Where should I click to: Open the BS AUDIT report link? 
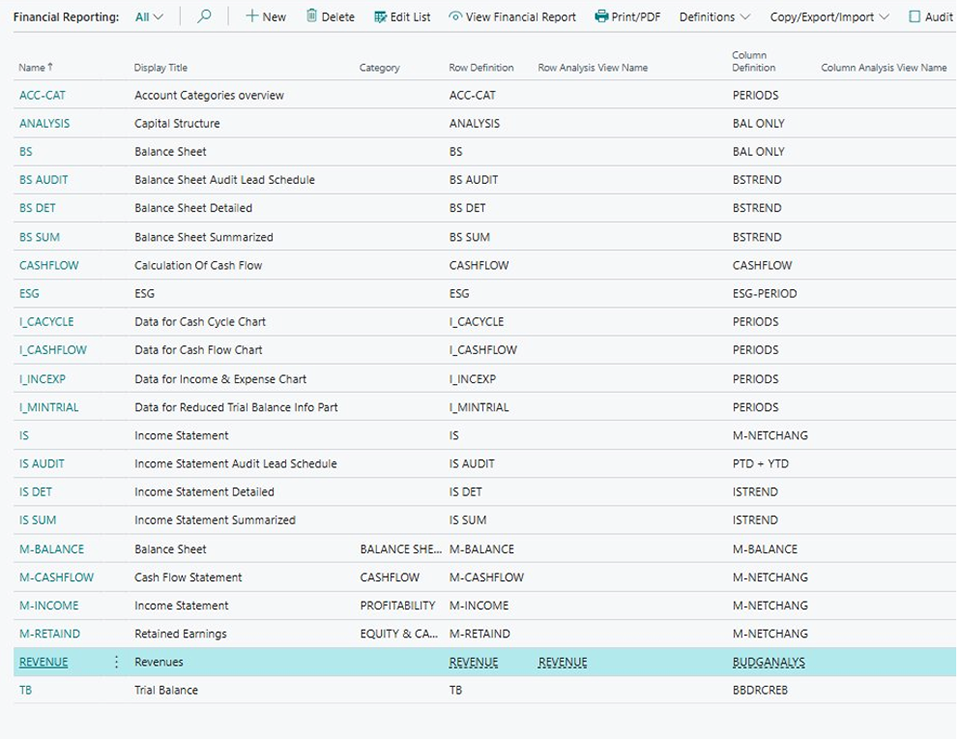coord(43,180)
